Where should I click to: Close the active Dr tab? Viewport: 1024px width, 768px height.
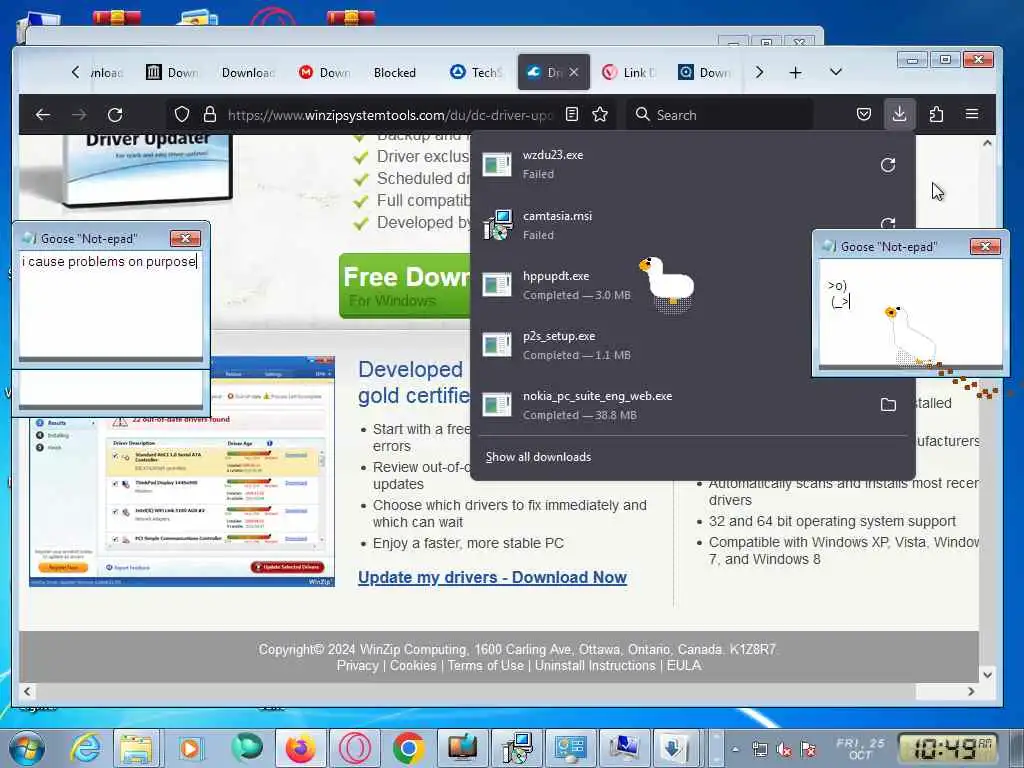click(573, 72)
